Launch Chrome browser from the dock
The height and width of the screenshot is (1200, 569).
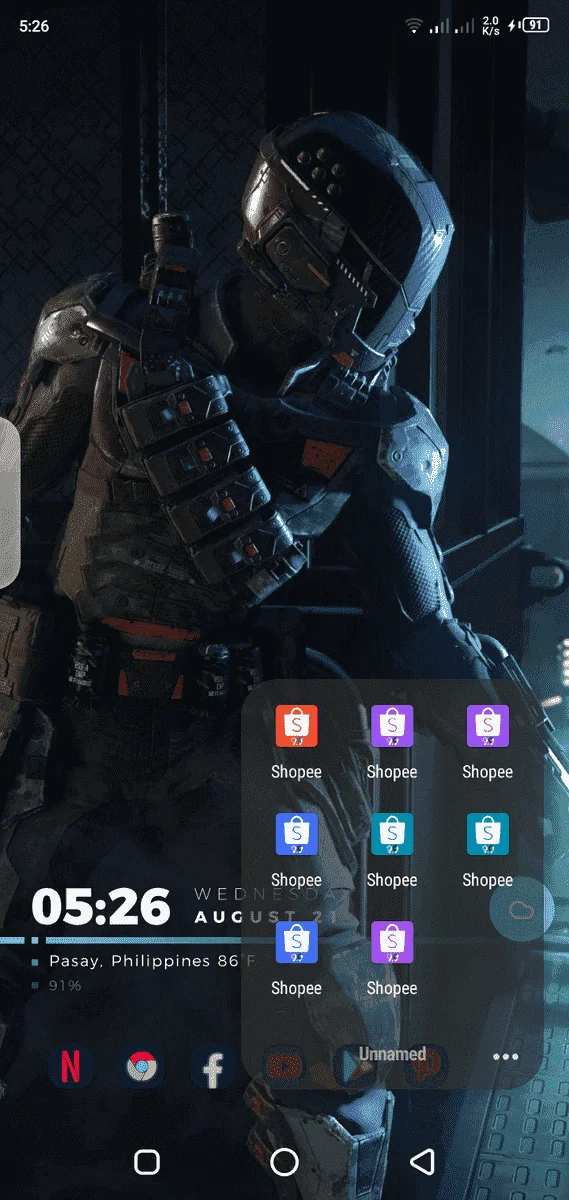pyautogui.click(x=142, y=1068)
